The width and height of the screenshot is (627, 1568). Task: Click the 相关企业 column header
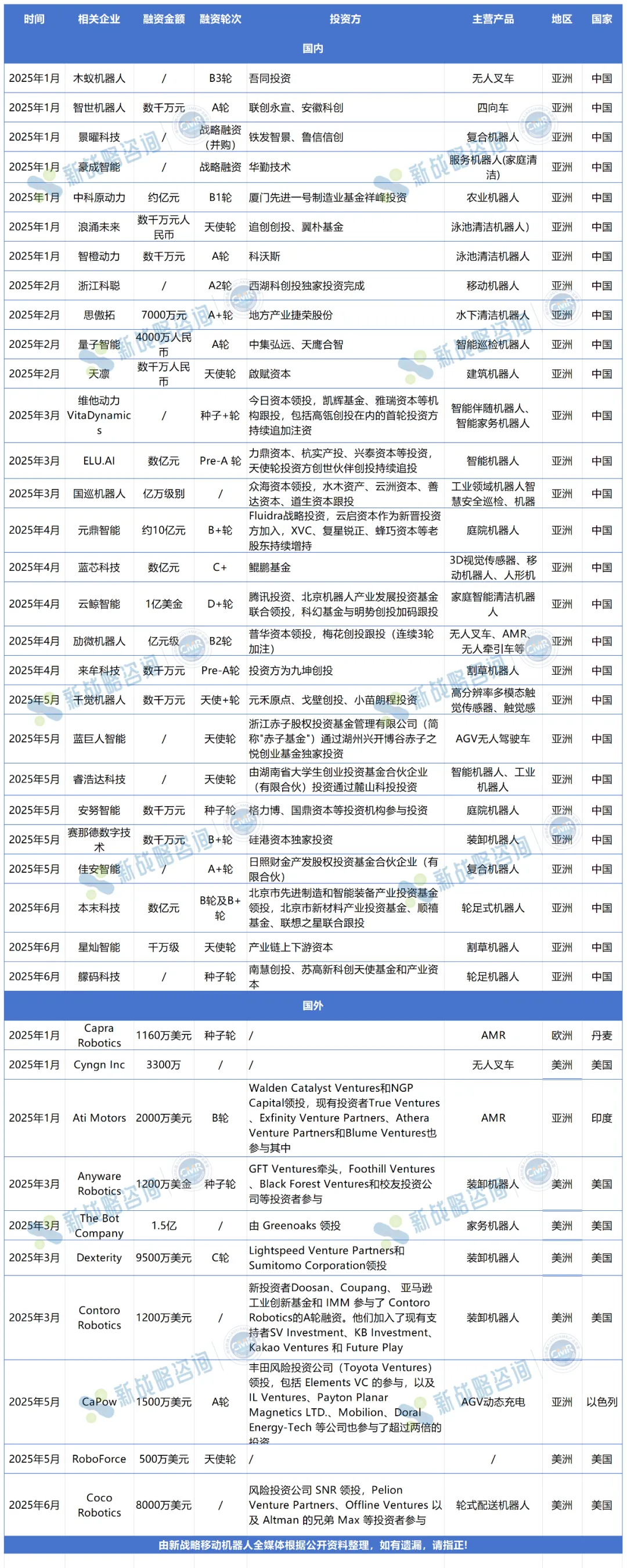99,19
